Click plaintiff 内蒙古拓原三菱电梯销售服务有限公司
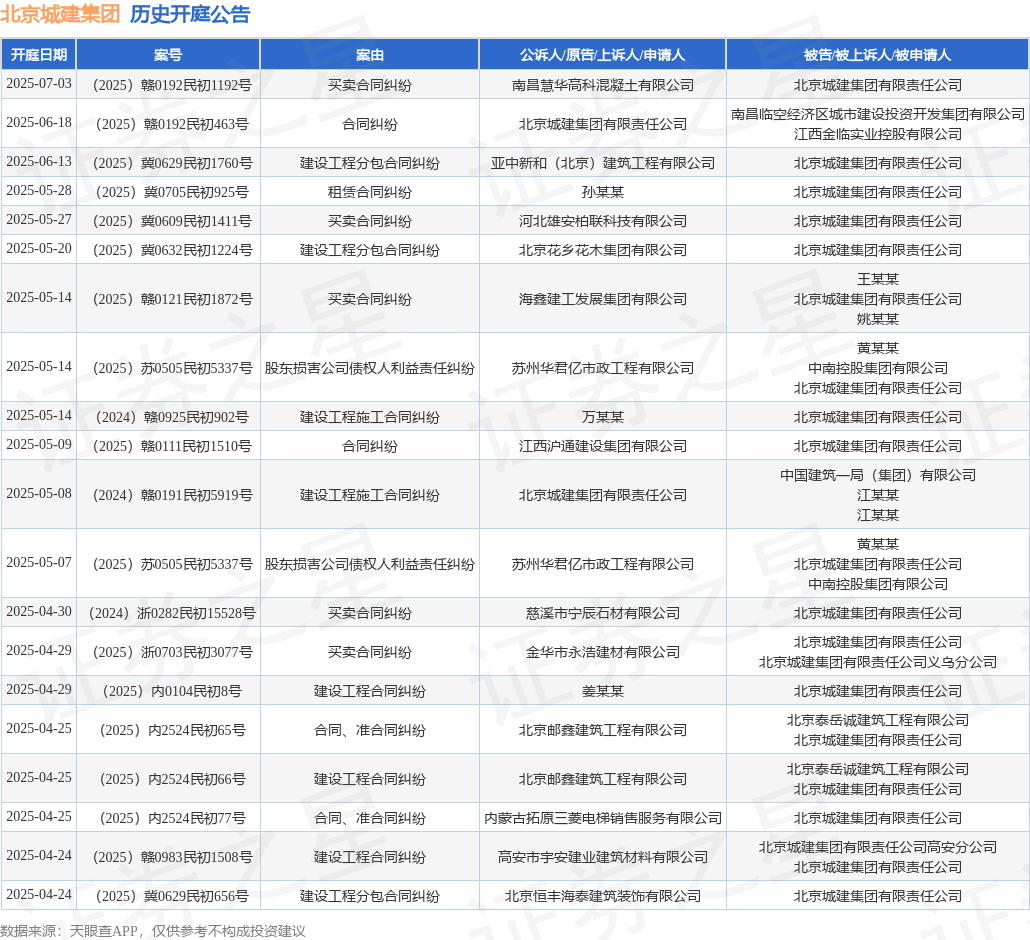1030x940 pixels. click(x=602, y=818)
